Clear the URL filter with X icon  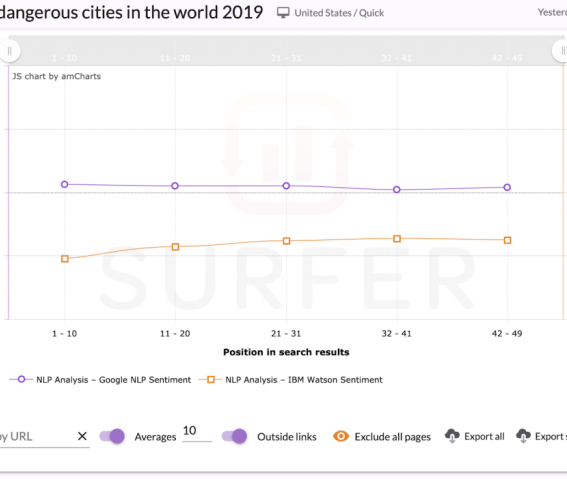82,436
